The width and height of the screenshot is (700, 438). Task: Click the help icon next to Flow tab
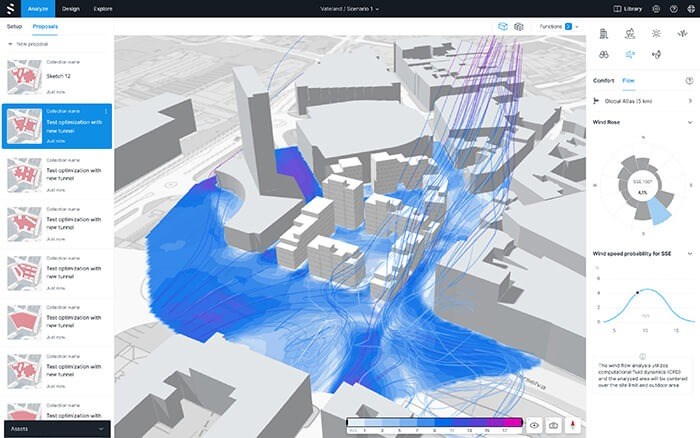pos(689,81)
